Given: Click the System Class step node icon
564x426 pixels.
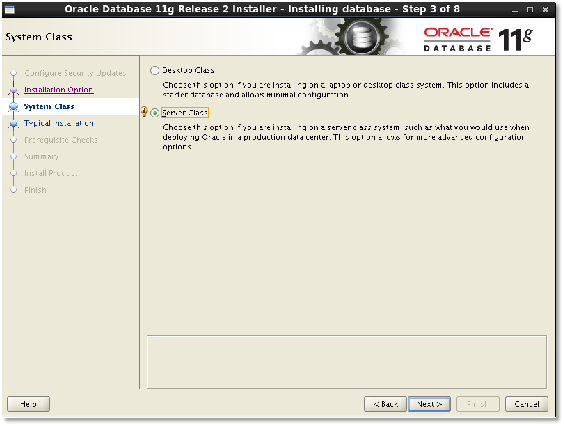Looking at the screenshot, I should tap(14, 106).
